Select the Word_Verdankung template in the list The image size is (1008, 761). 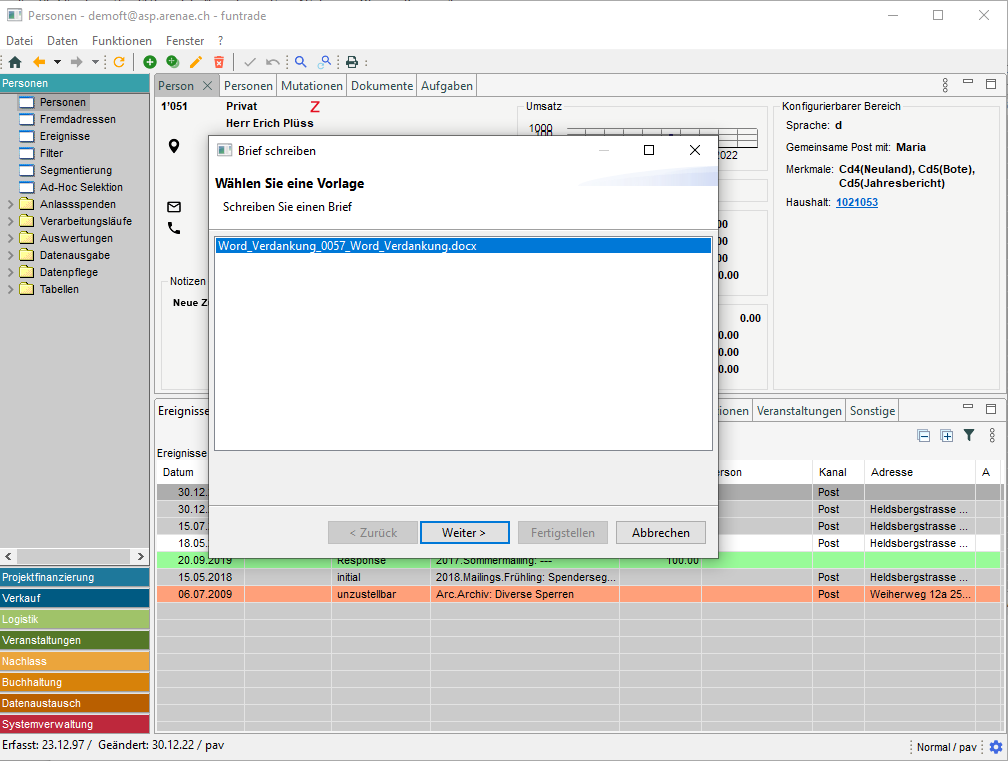tap(347, 246)
